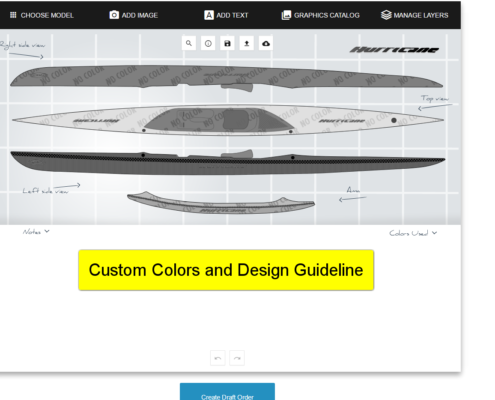This screenshot has height=400, width=495.
Task: Click the info circle icon
Action: pos(208,43)
